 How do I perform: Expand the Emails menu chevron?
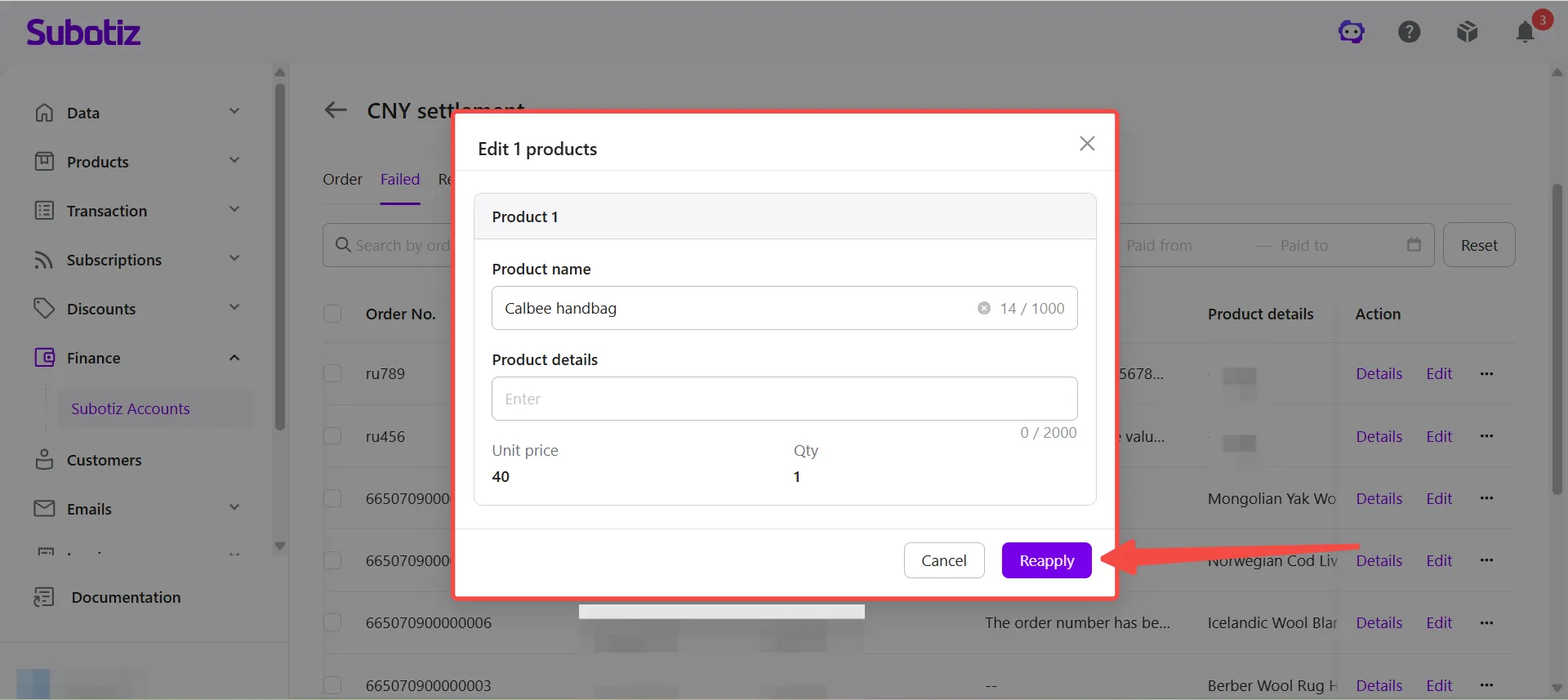234,507
